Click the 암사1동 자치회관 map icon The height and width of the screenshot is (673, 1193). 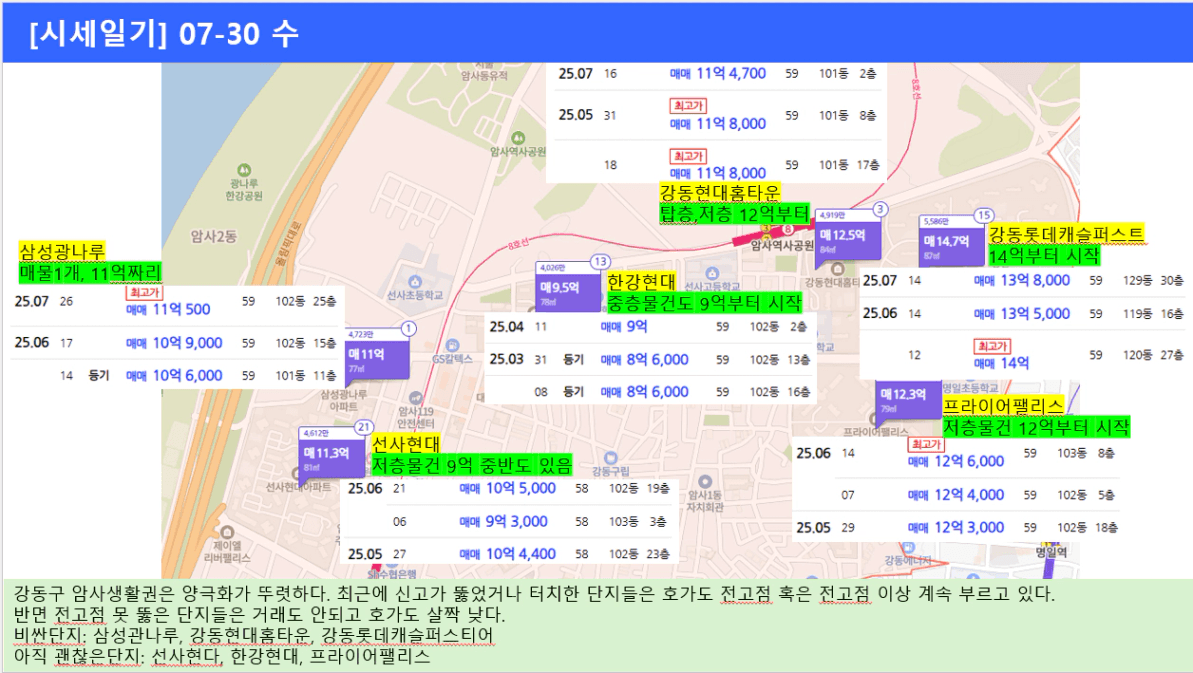[705, 481]
